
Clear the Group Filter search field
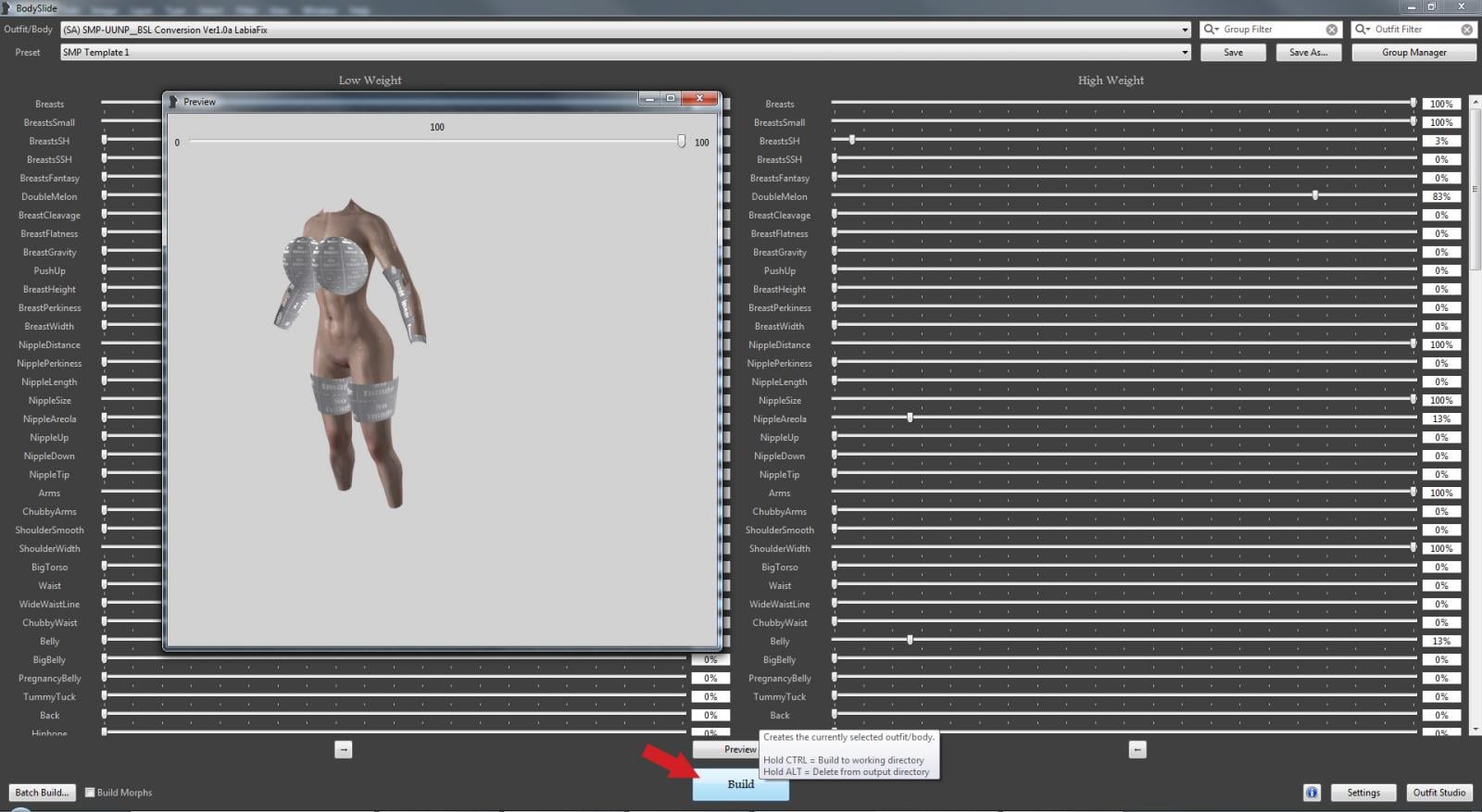click(x=1331, y=30)
